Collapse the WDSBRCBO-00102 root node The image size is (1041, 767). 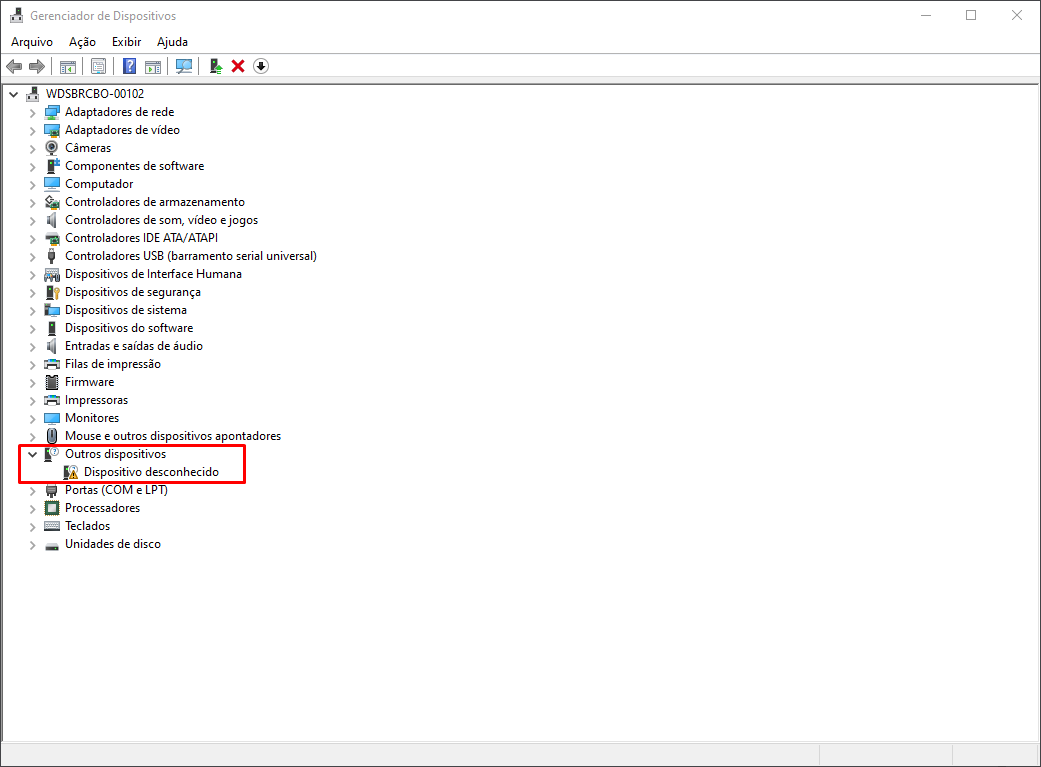(13, 94)
